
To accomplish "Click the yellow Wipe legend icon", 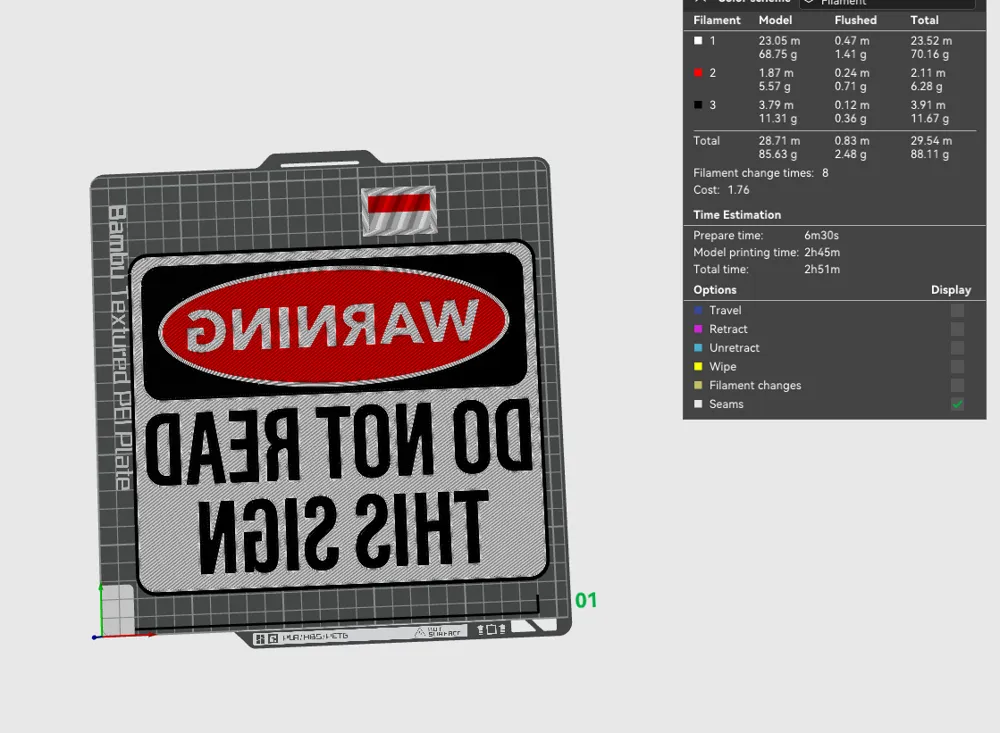I will (698, 366).
